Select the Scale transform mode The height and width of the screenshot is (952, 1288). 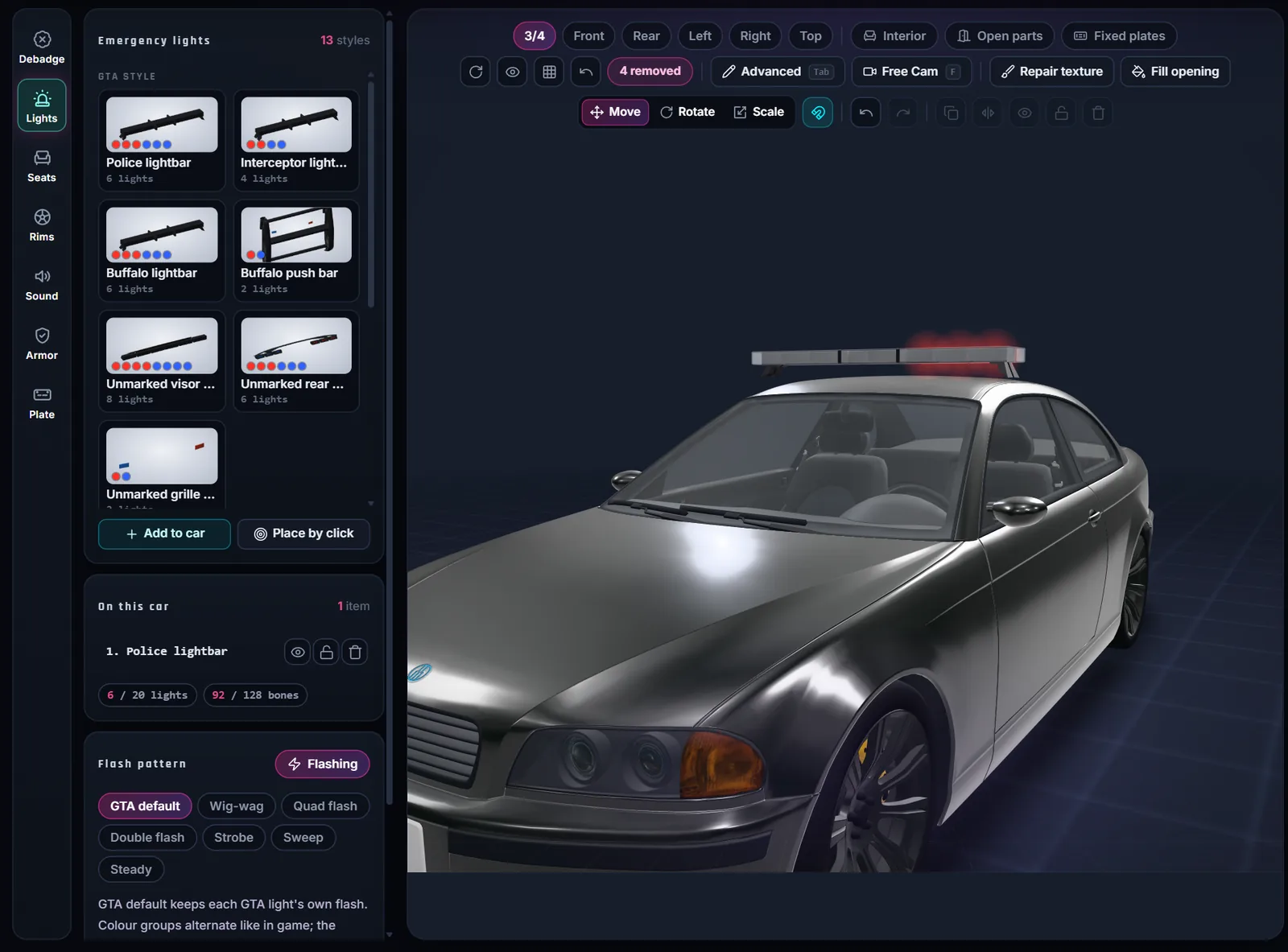759,112
